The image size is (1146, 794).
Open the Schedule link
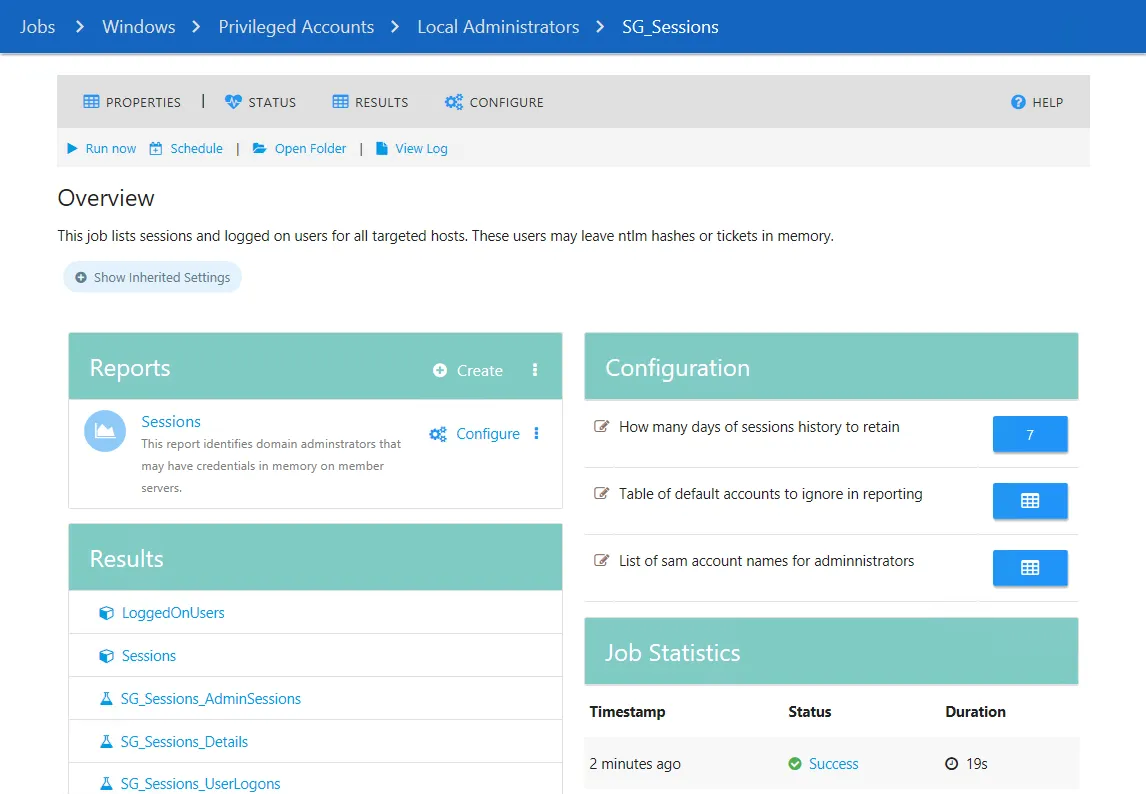(x=197, y=148)
